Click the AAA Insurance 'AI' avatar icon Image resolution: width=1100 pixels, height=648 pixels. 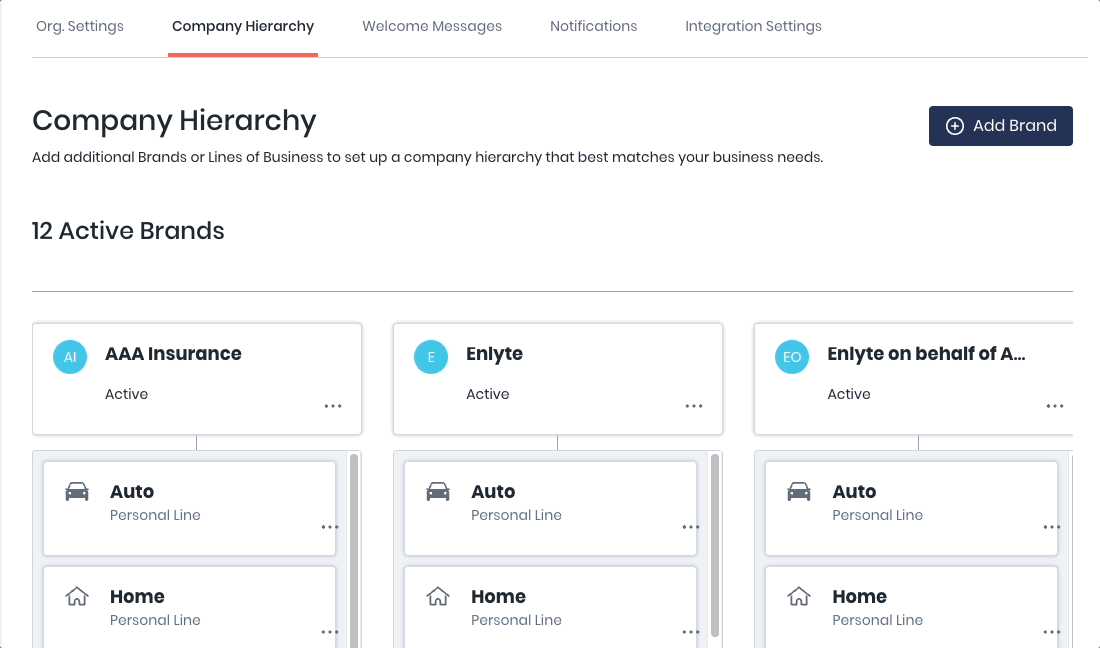pyautogui.click(x=70, y=357)
